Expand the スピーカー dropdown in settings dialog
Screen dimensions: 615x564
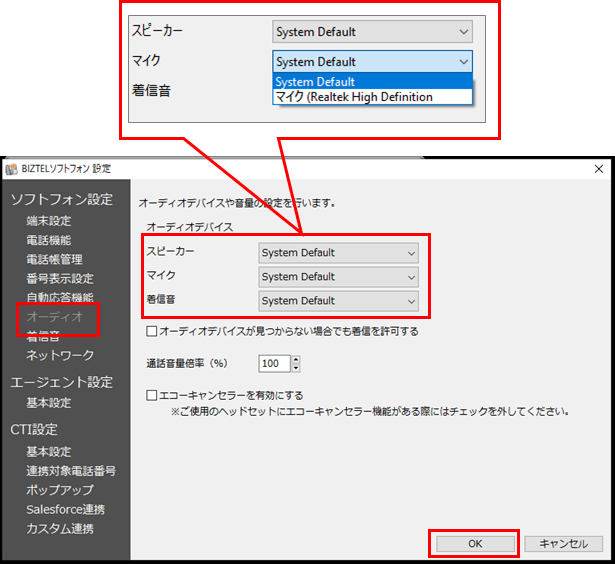(338, 253)
